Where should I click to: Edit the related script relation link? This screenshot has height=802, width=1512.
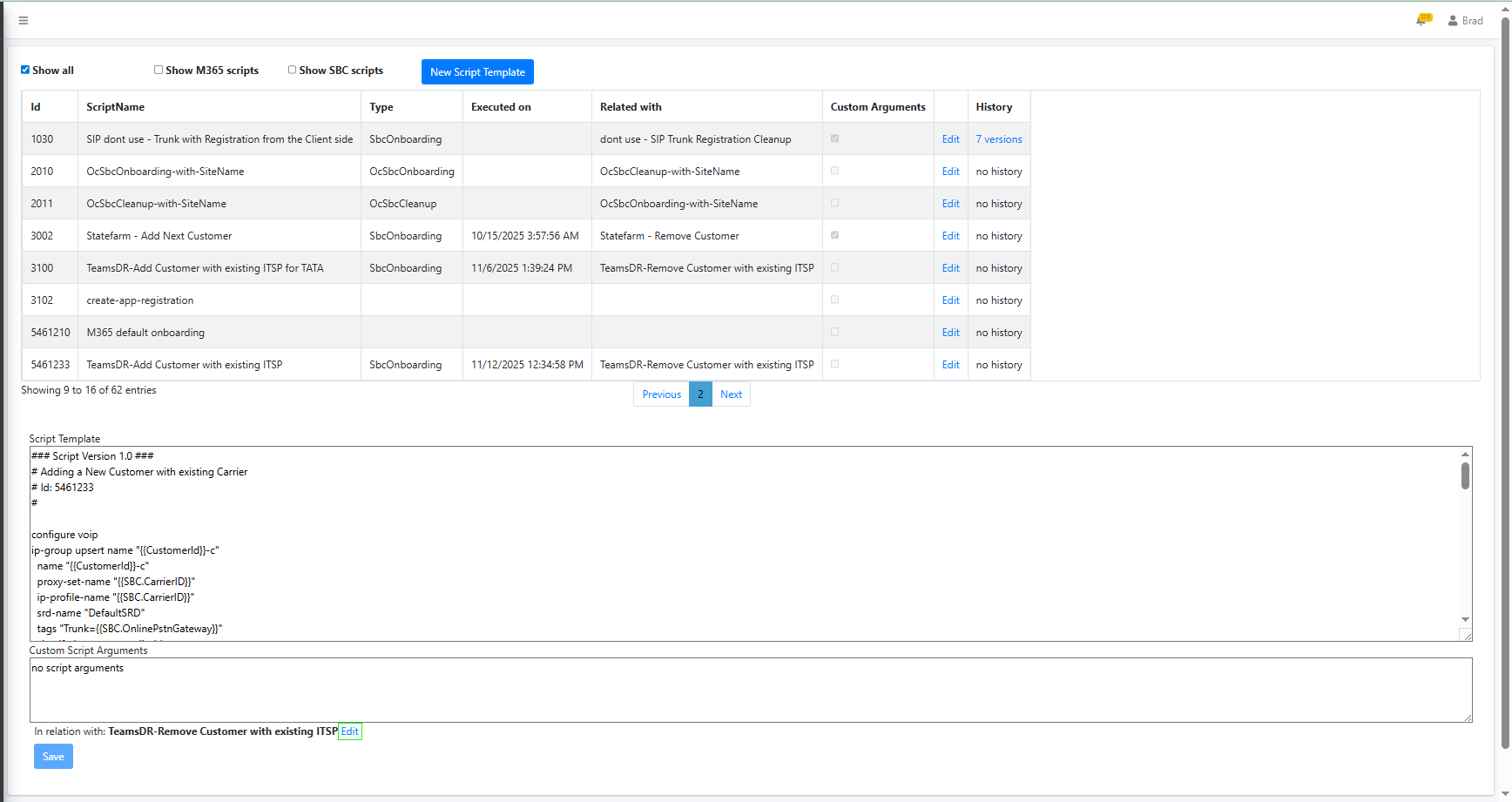(x=349, y=731)
